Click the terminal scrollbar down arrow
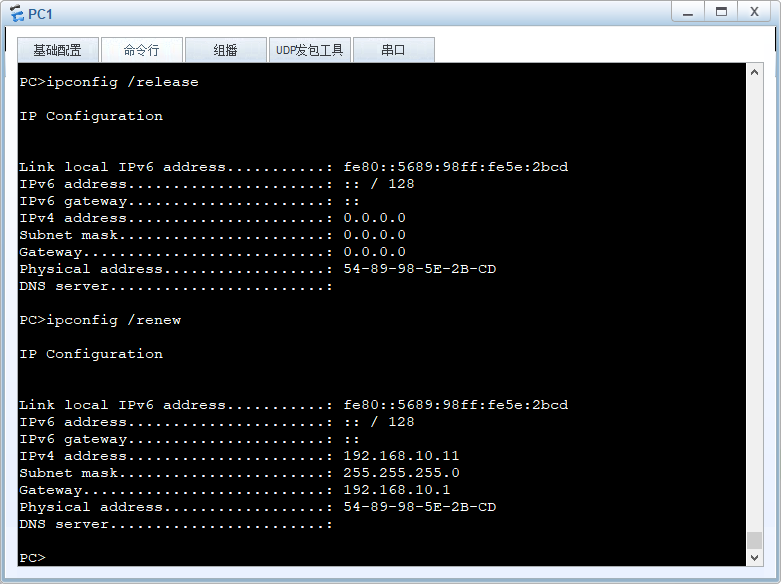 755,558
